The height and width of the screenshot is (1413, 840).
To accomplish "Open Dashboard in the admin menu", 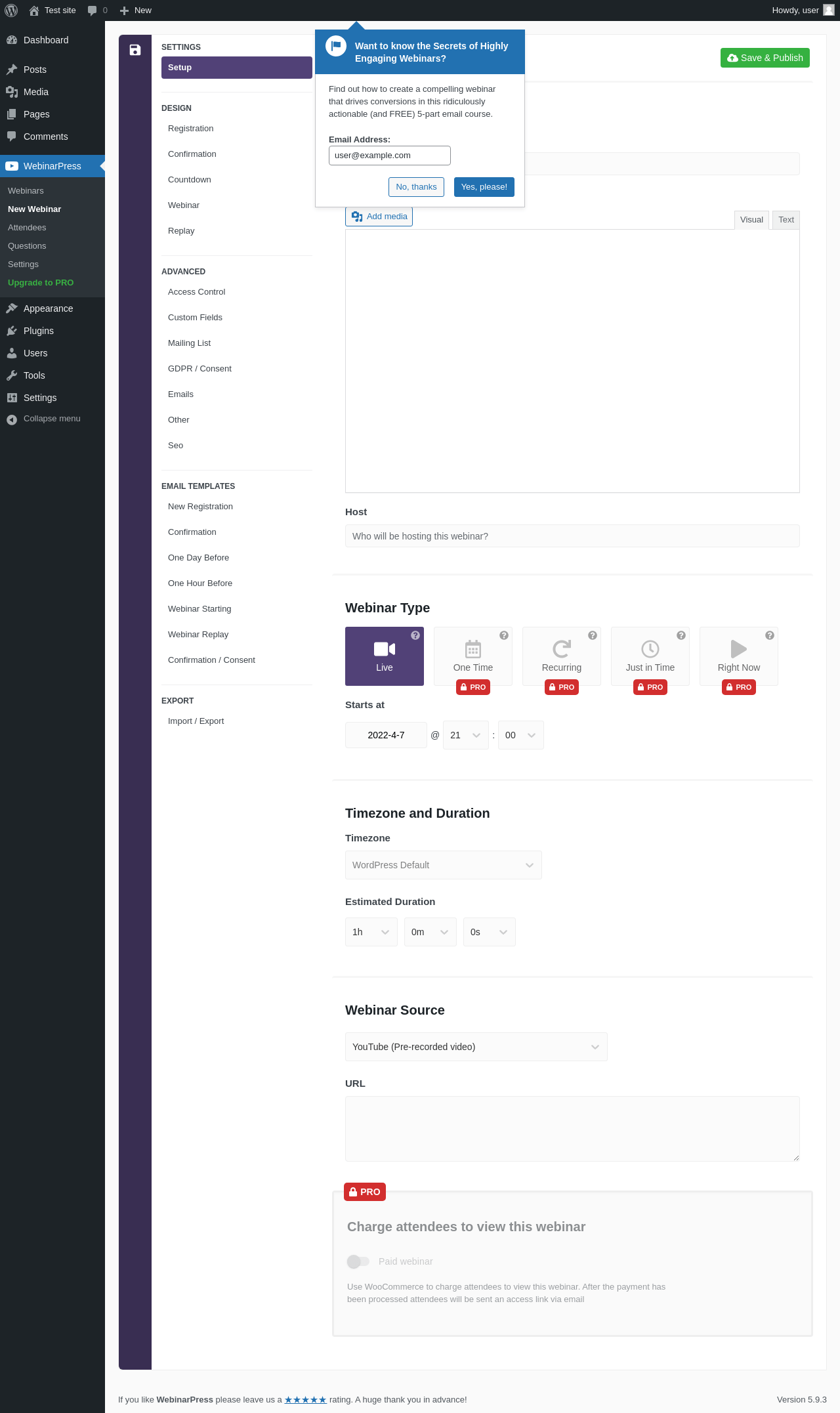I will (52, 40).
